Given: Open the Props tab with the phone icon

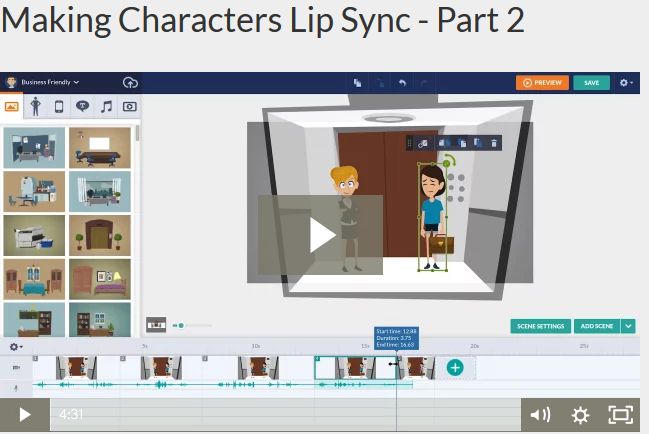Looking at the screenshot, I should (59, 107).
